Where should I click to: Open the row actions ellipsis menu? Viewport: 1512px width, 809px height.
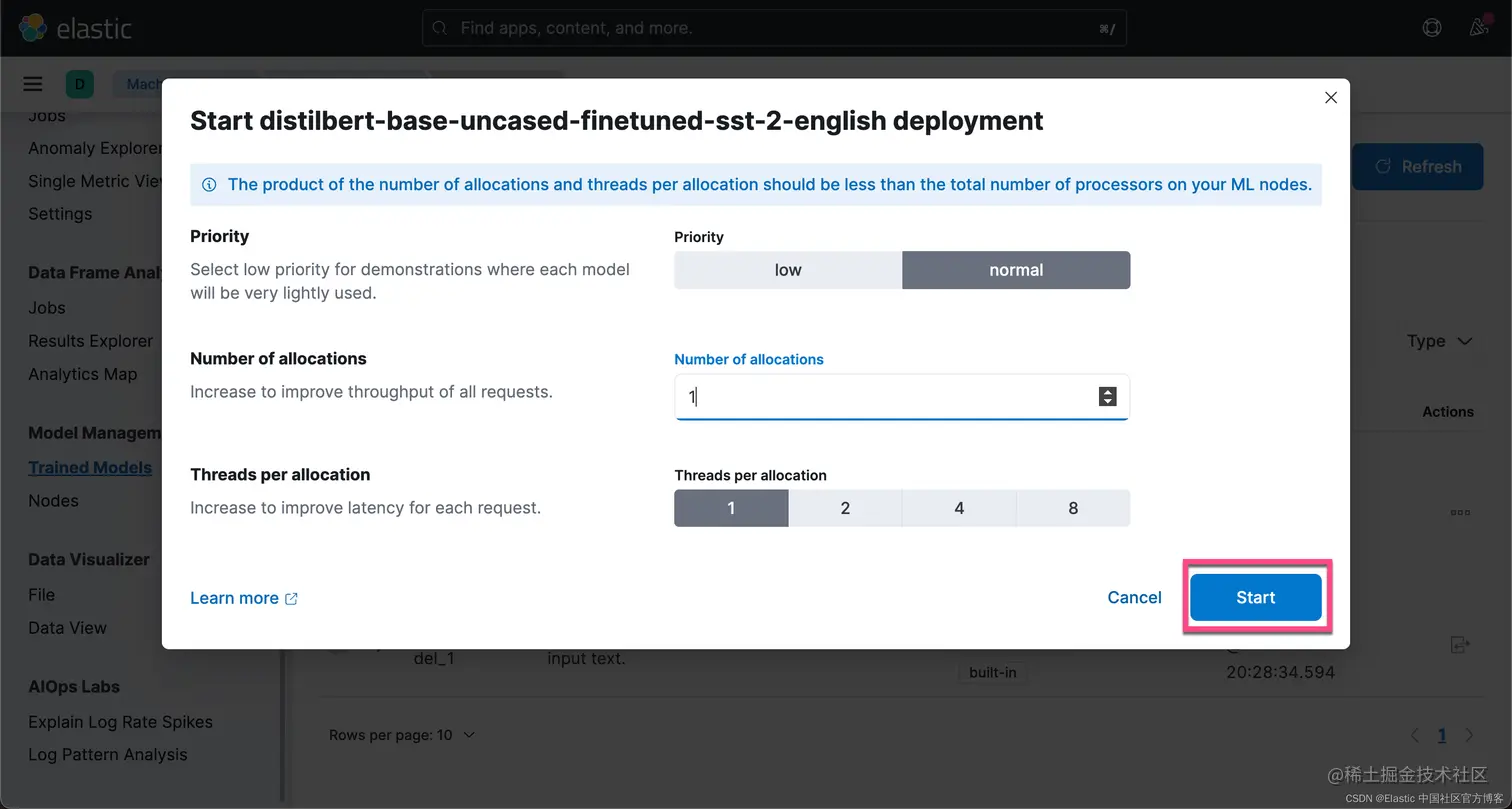coord(1460,512)
